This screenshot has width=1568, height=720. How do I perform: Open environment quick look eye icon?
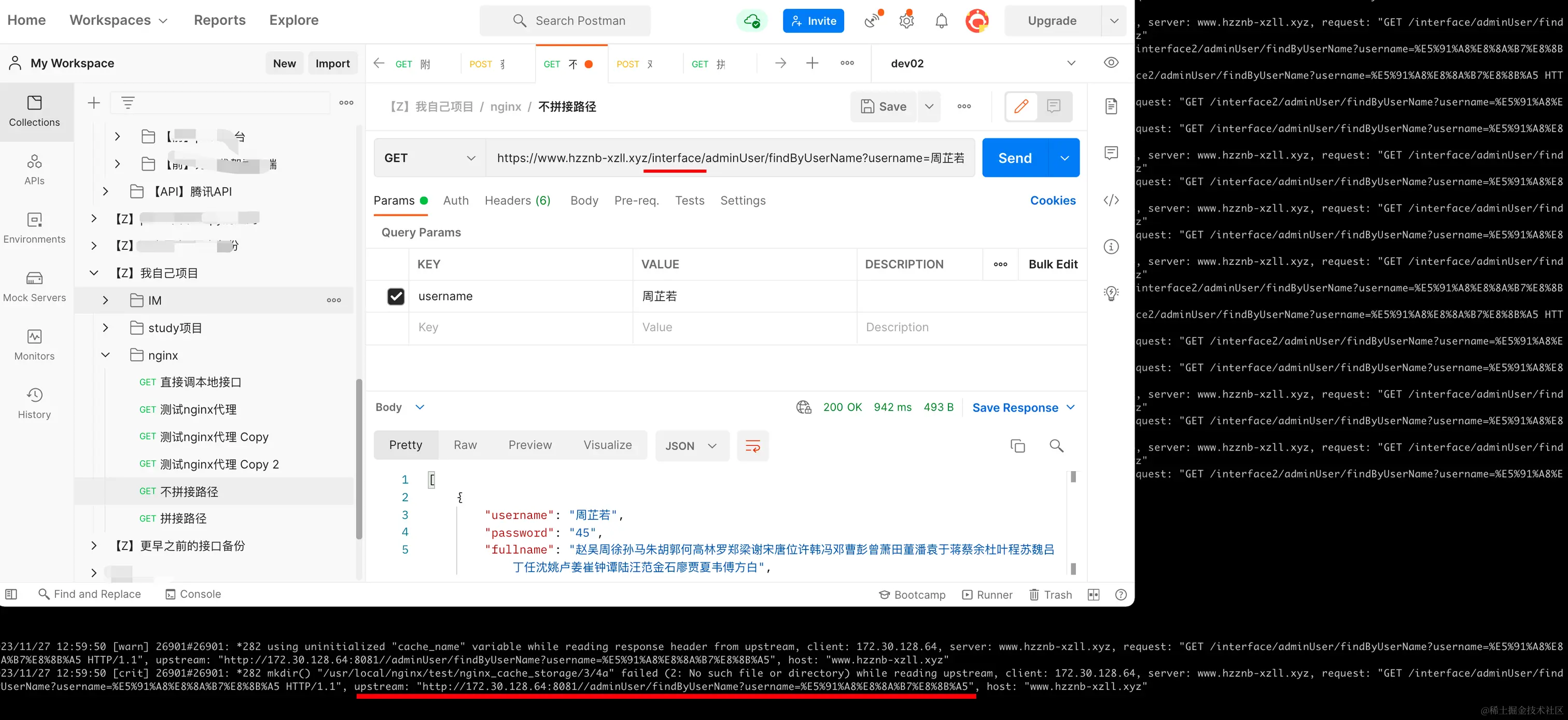pyautogui.click(x=1111, y=63)
